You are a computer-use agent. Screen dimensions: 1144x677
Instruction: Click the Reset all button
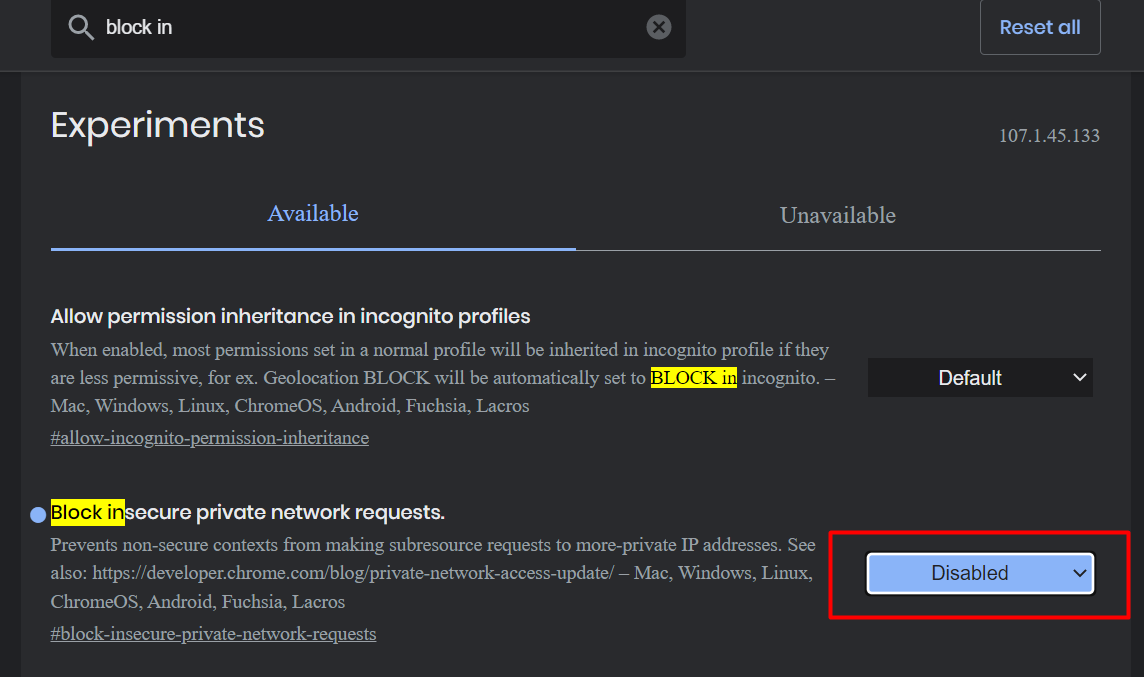pyautogui.click(x=1040, y=27)
